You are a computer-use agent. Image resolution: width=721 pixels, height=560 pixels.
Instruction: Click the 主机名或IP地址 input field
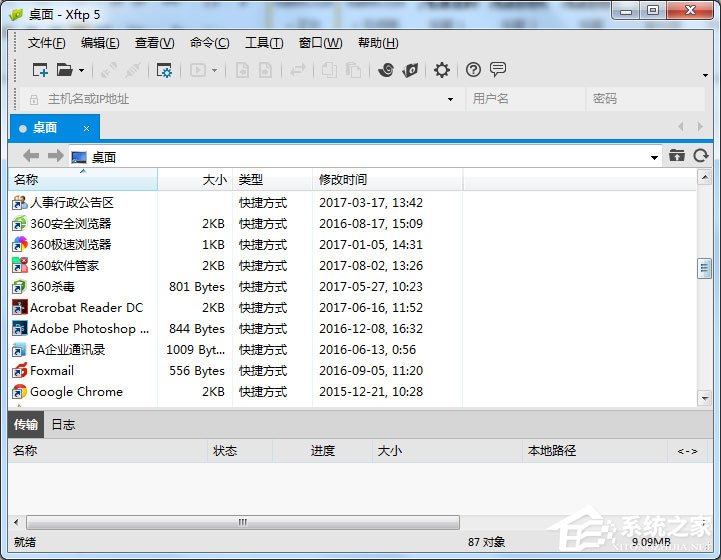(240, 99)
